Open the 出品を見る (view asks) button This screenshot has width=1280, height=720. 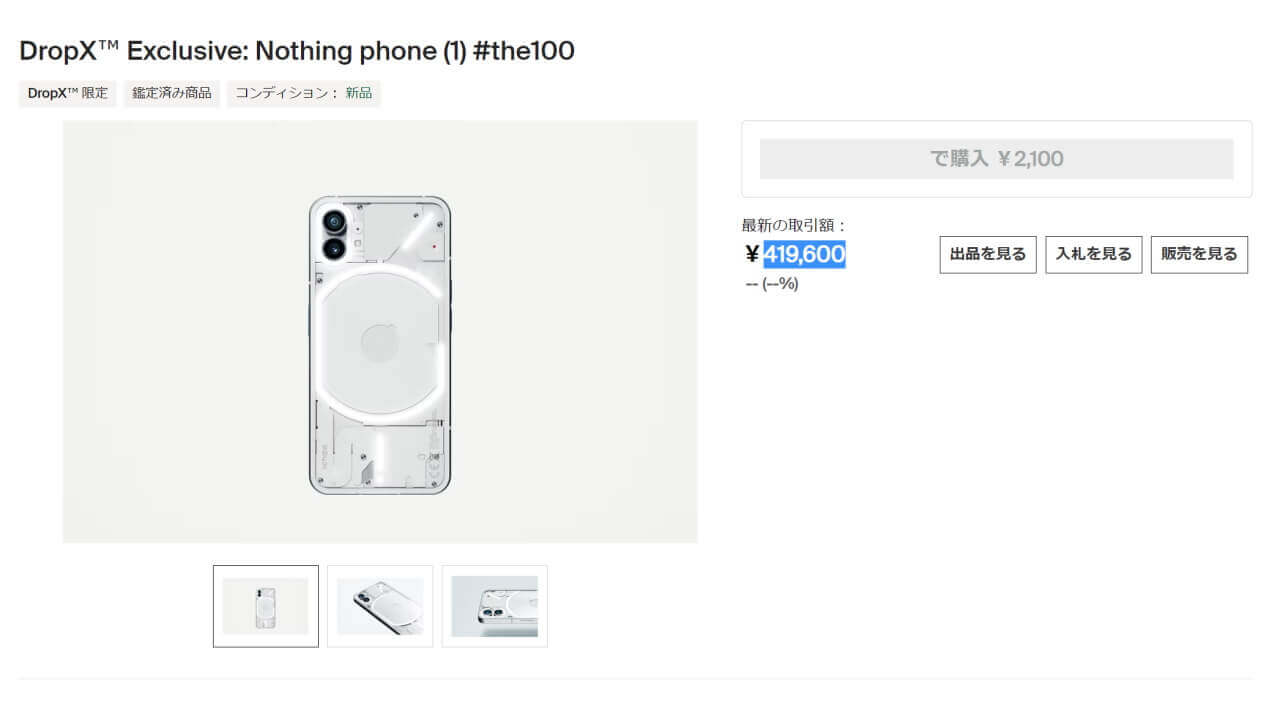[987, 254]
